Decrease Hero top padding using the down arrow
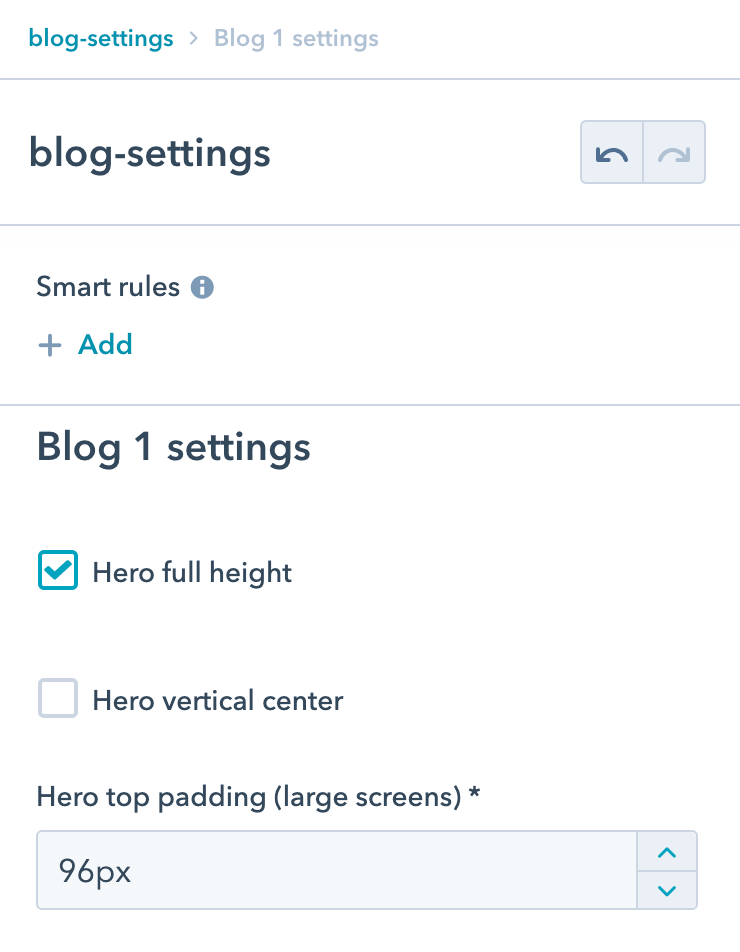Screen dimensions: 740x952 tap(667, 889)
